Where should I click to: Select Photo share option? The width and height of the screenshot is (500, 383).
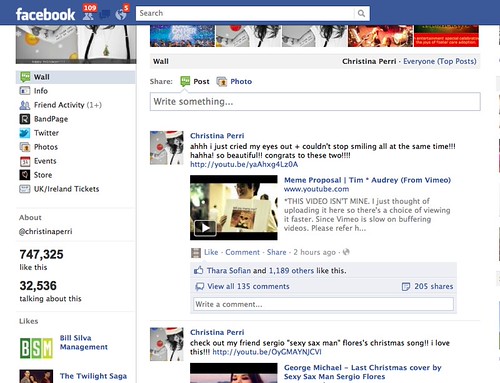(241, 81)
